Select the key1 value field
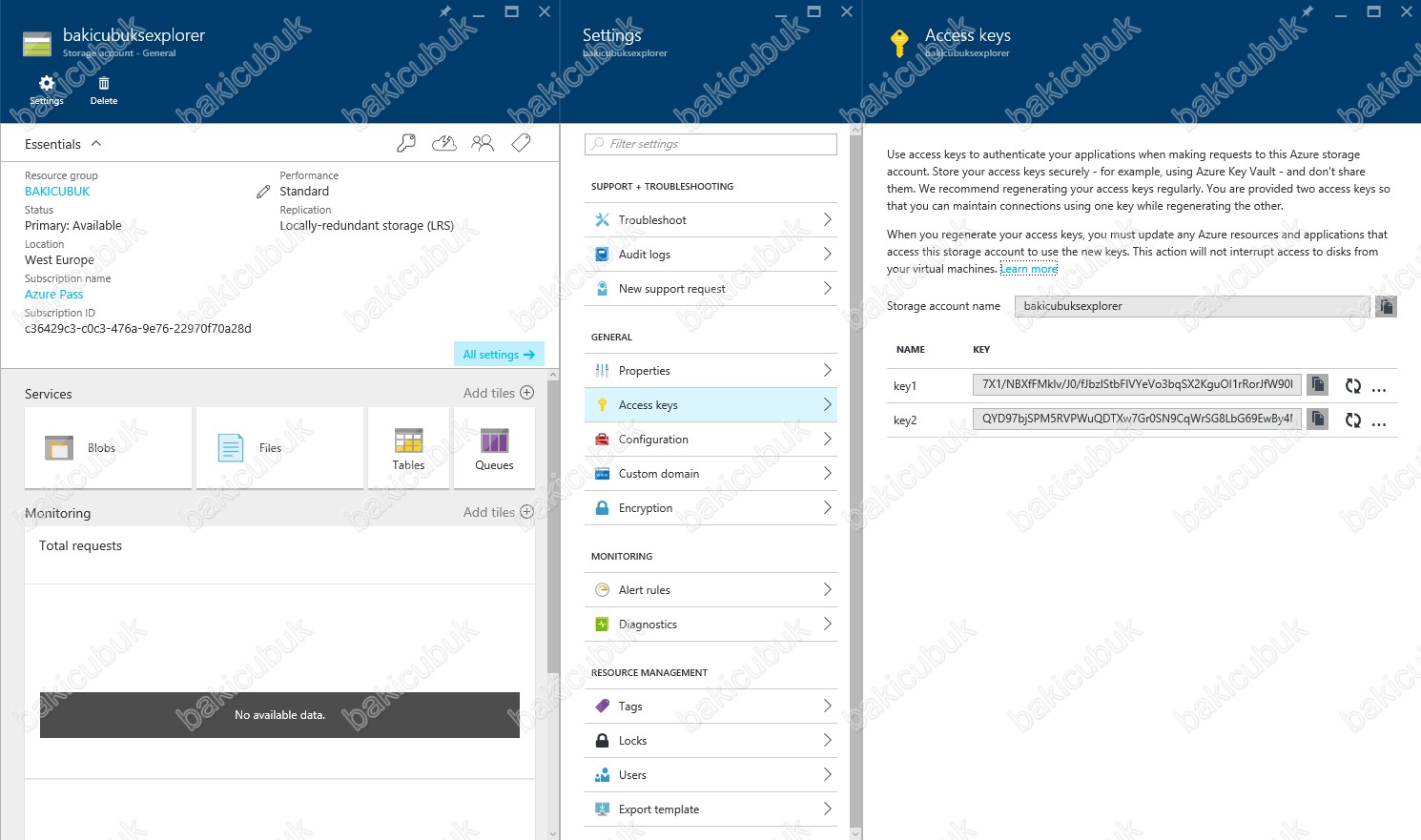 pyautogui.click(x=1137, y=384)
